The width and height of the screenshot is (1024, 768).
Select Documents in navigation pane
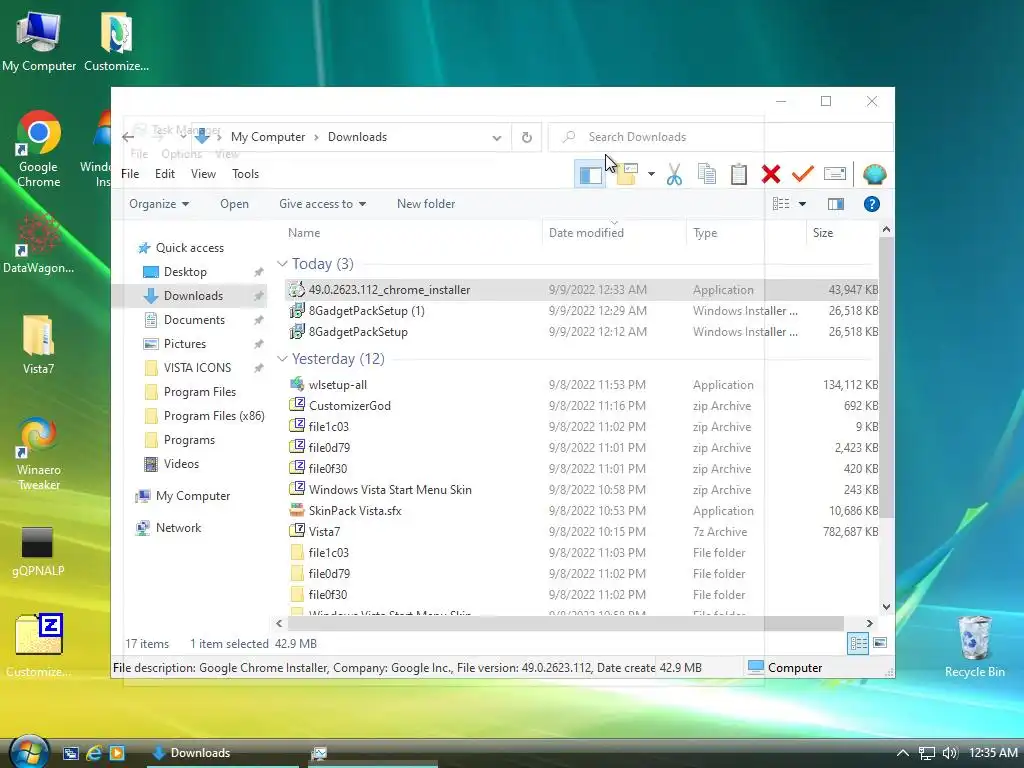point(194,320)
